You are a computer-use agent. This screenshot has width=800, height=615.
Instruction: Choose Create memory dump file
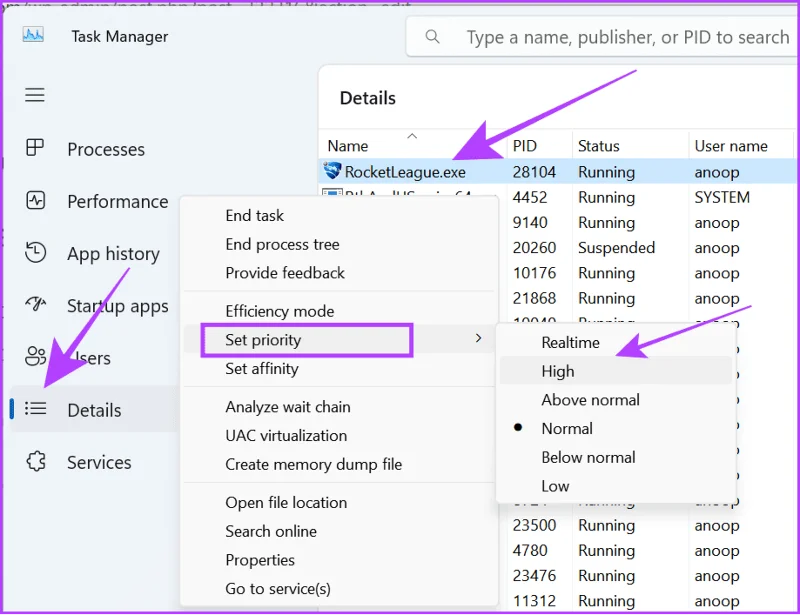[313, 464]
